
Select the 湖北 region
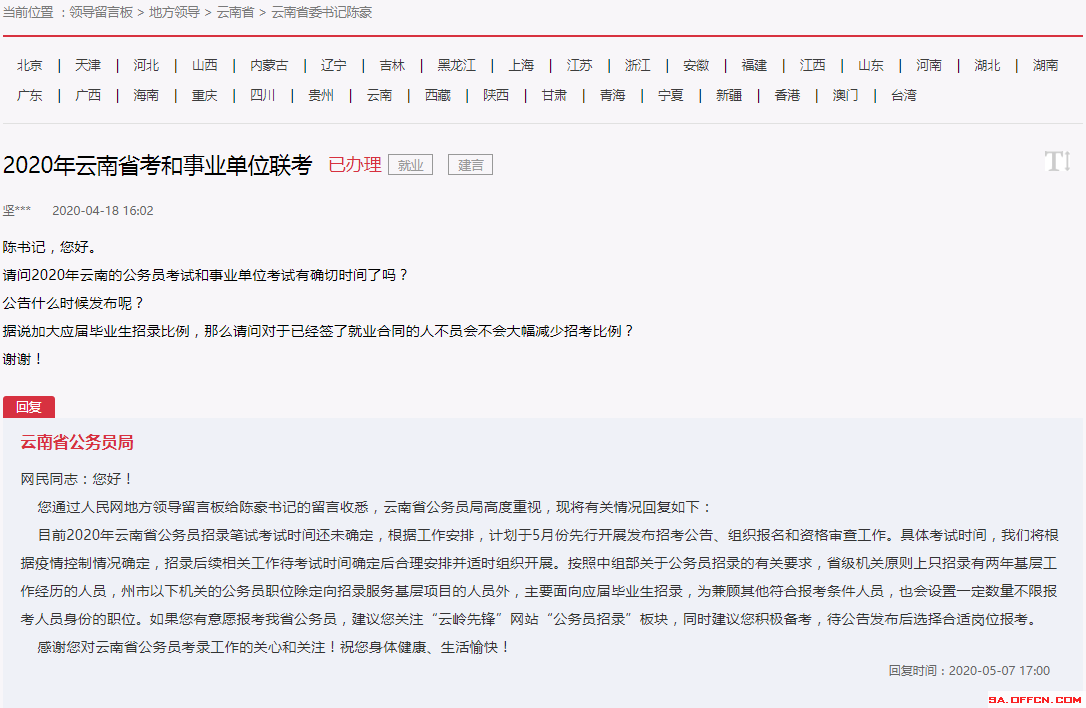click(987, 65)
